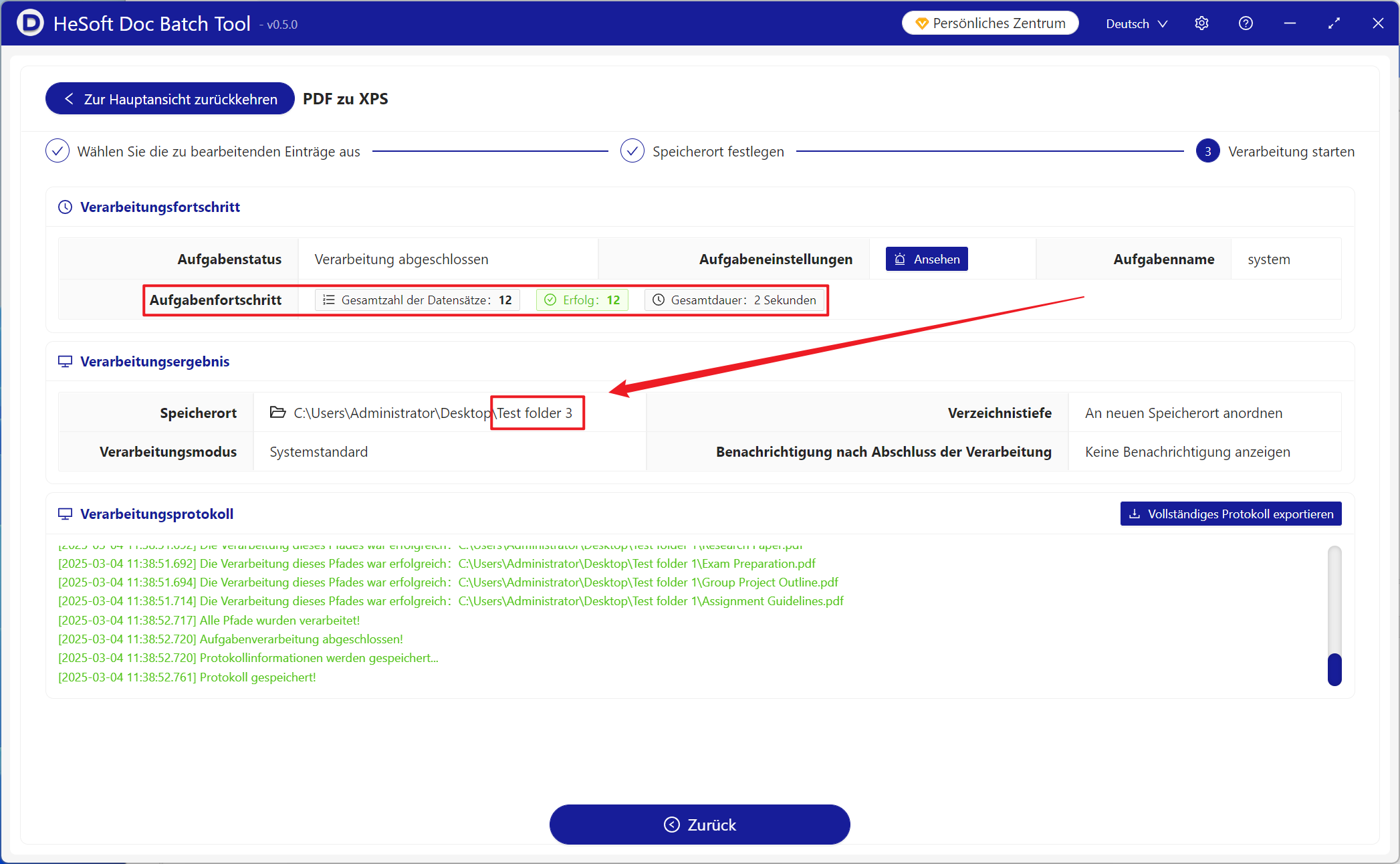Click the Erfolg green check icon
1400x864 pixels.
[550, 300]
